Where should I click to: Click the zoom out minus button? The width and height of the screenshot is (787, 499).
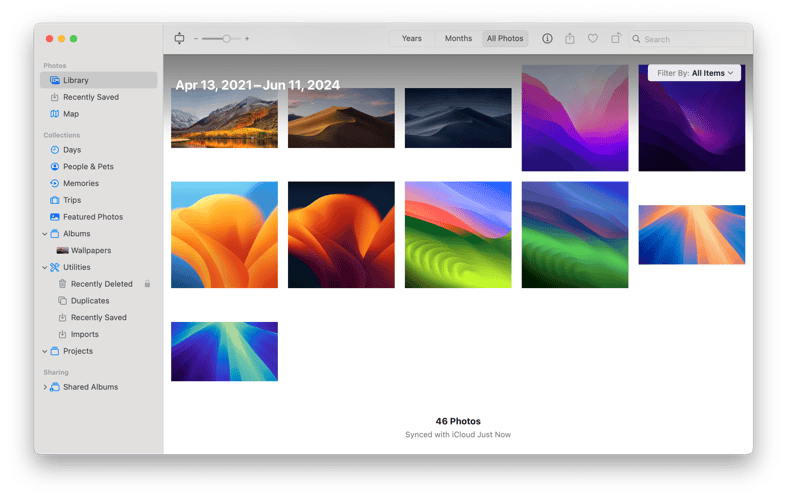tap(196, 39)
